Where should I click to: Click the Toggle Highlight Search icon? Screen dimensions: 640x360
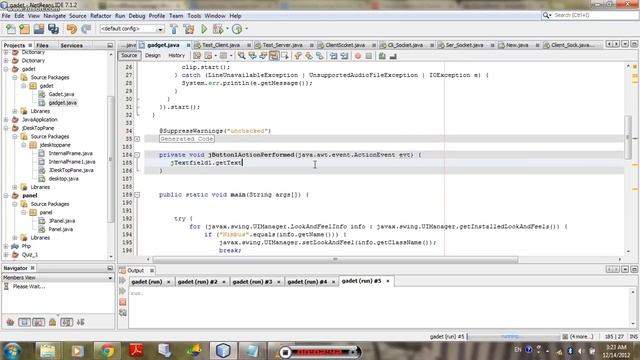tap(274, 56)
